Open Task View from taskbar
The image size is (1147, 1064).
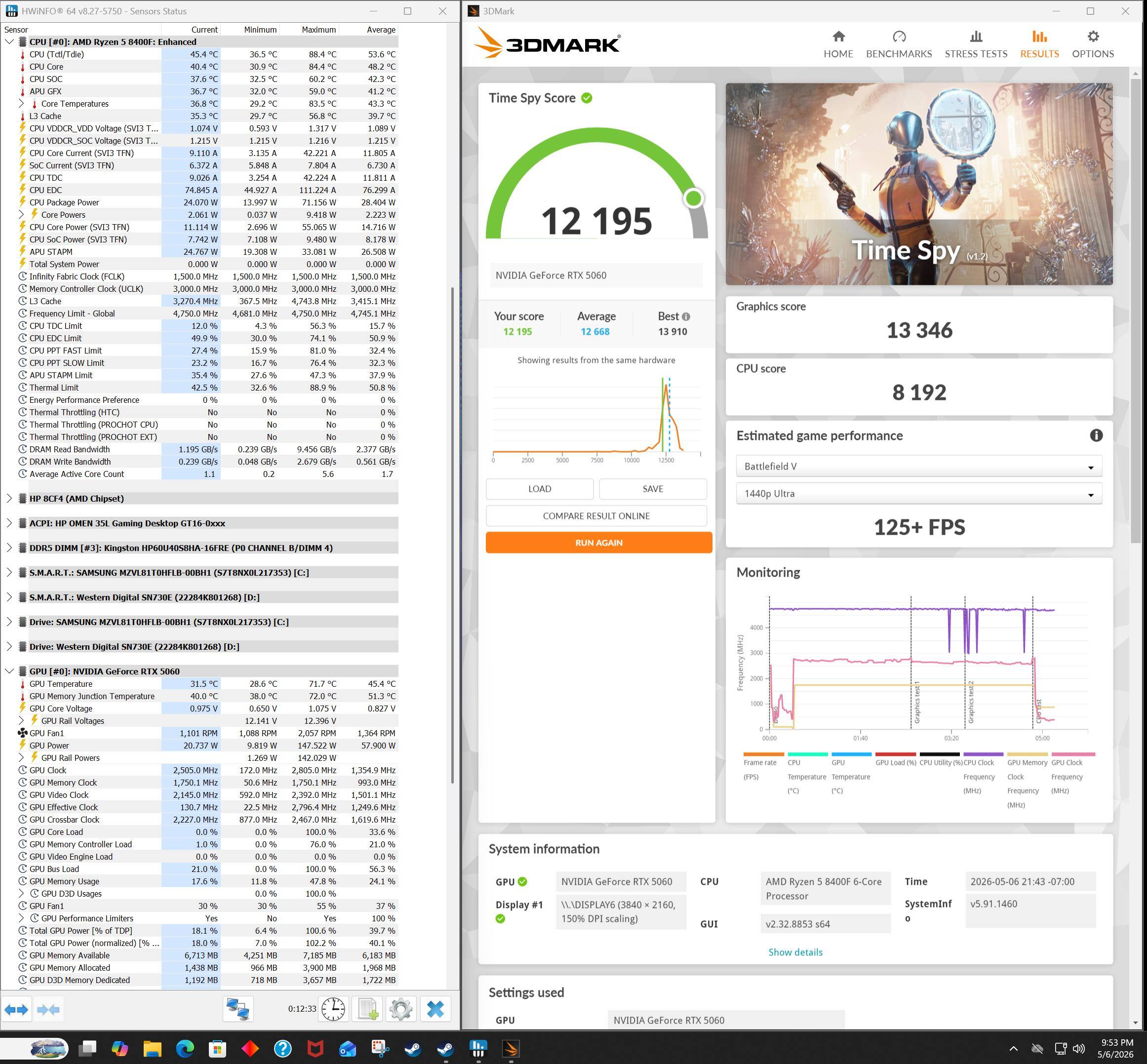point(87,1049)
